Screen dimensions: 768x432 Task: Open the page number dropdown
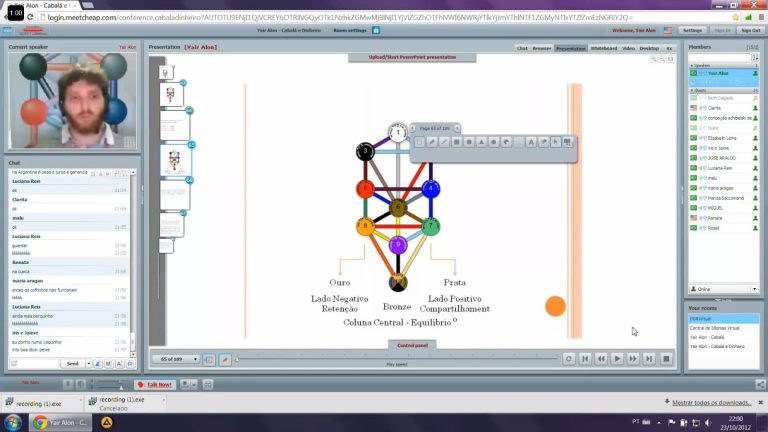click(x=175, y=359)
